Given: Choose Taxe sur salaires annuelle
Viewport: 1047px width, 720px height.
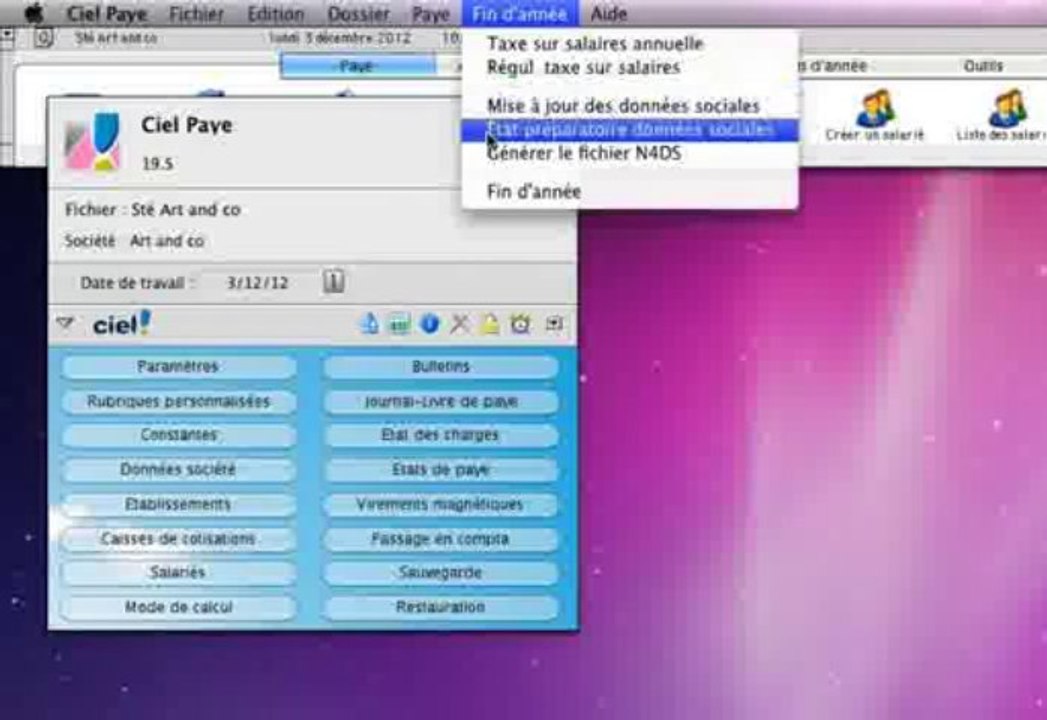Looking at the screenshot, I should tap(629, 43).
